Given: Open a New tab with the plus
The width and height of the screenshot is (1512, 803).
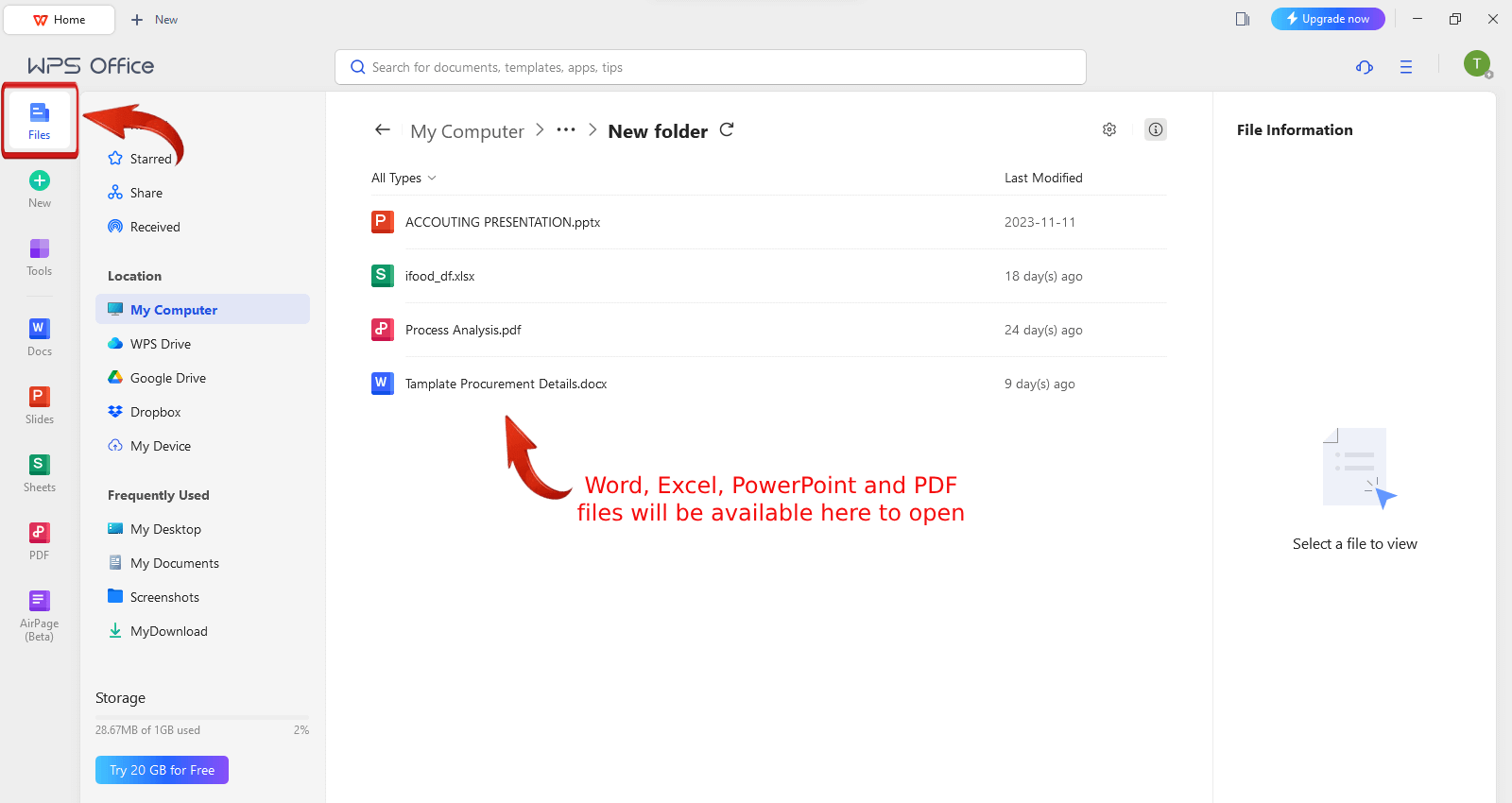Looking at the screenshot, I should point(154,20).
